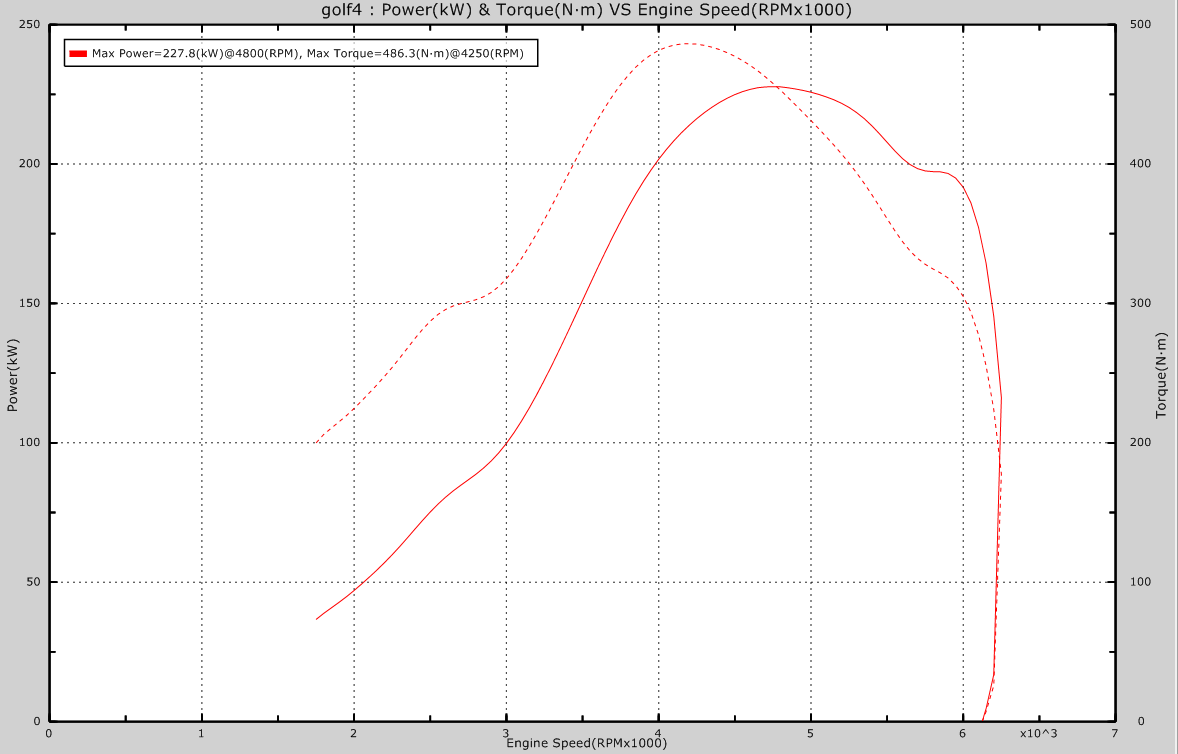Click the x10^3 multiplier label
Viewport: 1178px width, 754px height.
pyautogui.click(x=1038, y=733)
